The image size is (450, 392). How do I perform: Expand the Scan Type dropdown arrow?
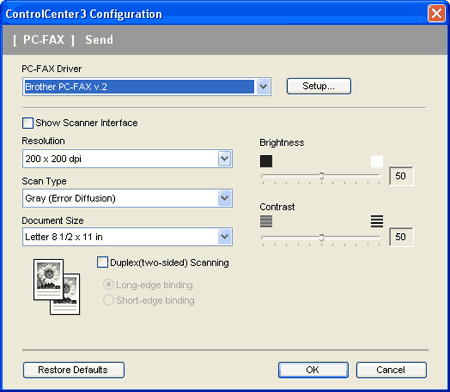225,198
